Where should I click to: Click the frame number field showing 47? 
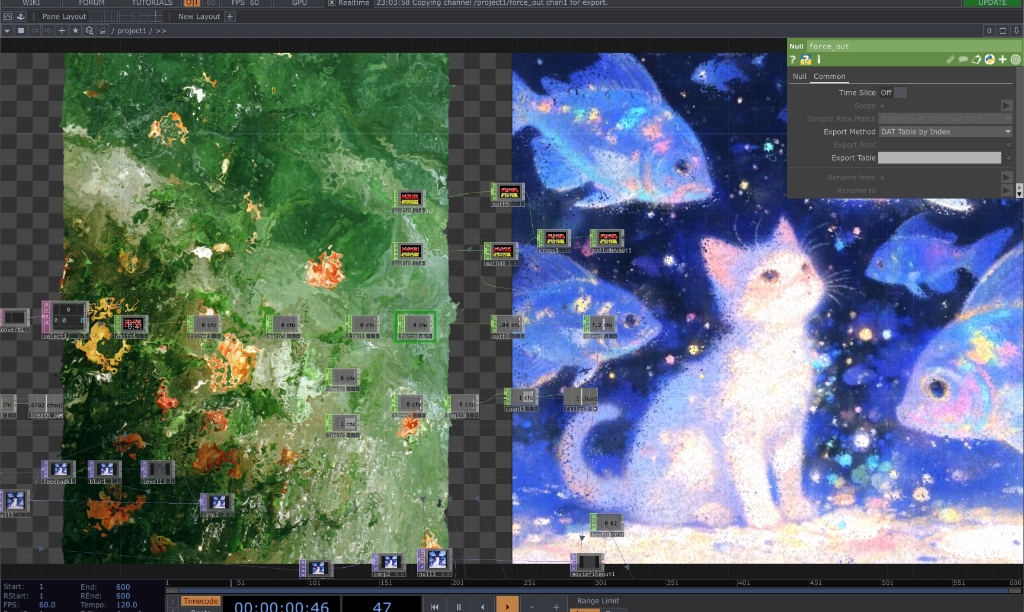coord(381,605)
